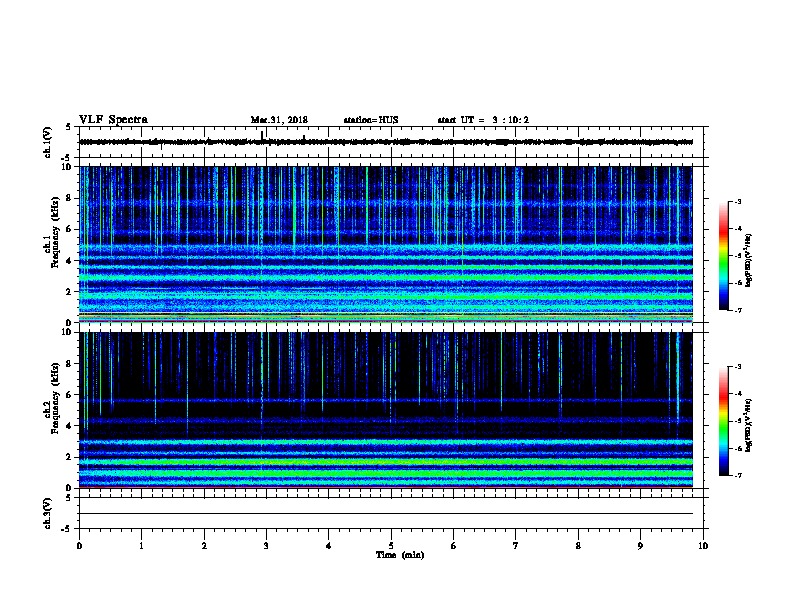The height and width of the screenshot is (612, 792).
Task: Click the ch.2 "Frequency (kHz)" axis label
Action: pyautogui.click(x=55, y=398)
